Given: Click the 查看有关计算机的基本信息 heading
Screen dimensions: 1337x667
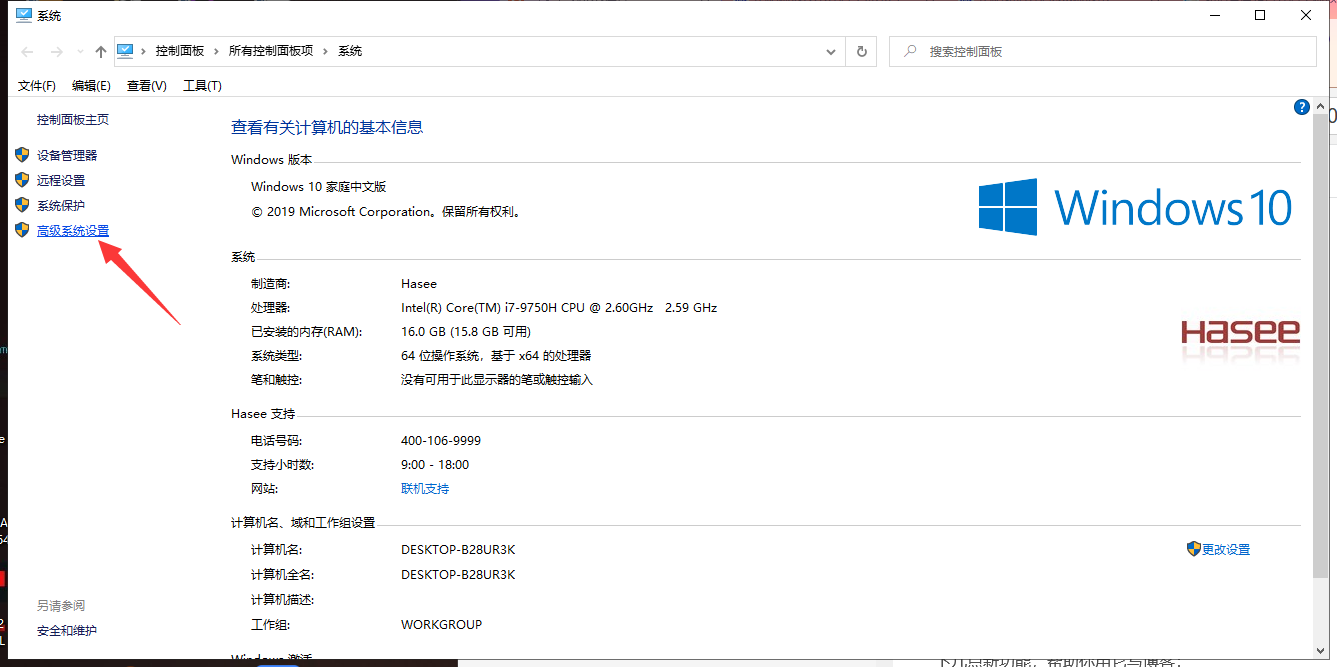Looking at the screenshot, I should [327, 127].
